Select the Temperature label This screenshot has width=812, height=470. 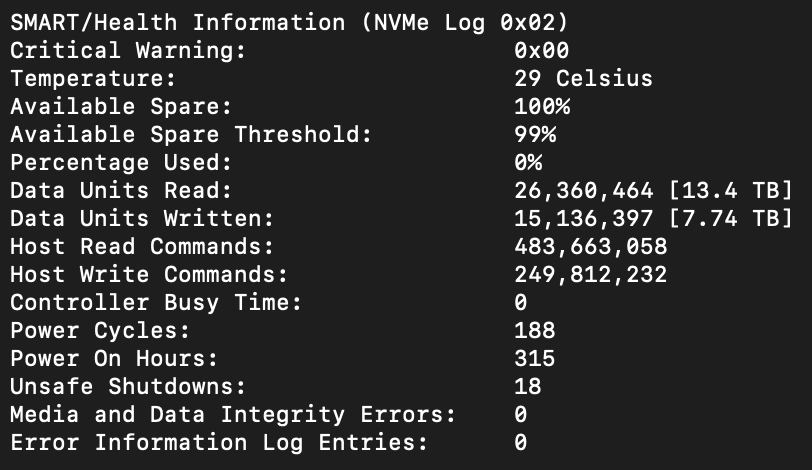pyautogui.click(x=93, y=79)
